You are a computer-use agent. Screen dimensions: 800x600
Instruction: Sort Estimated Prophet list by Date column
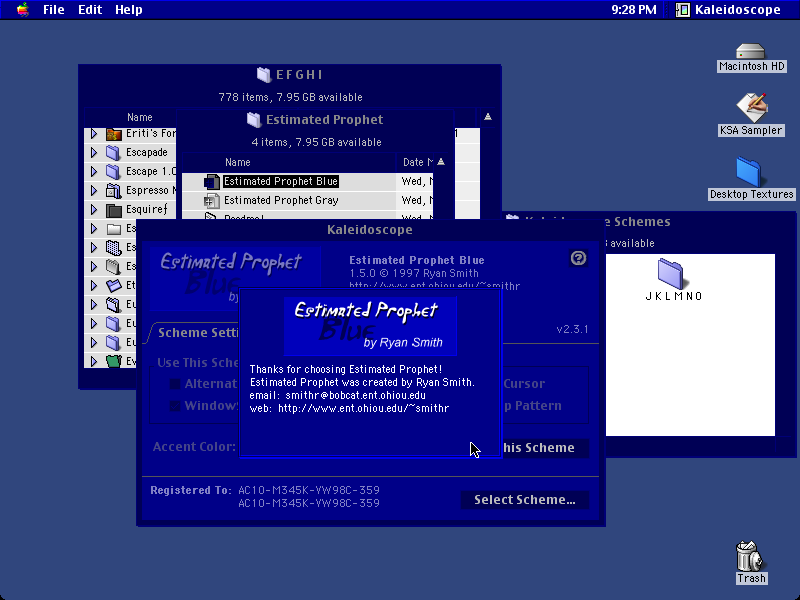coord(415,162)
